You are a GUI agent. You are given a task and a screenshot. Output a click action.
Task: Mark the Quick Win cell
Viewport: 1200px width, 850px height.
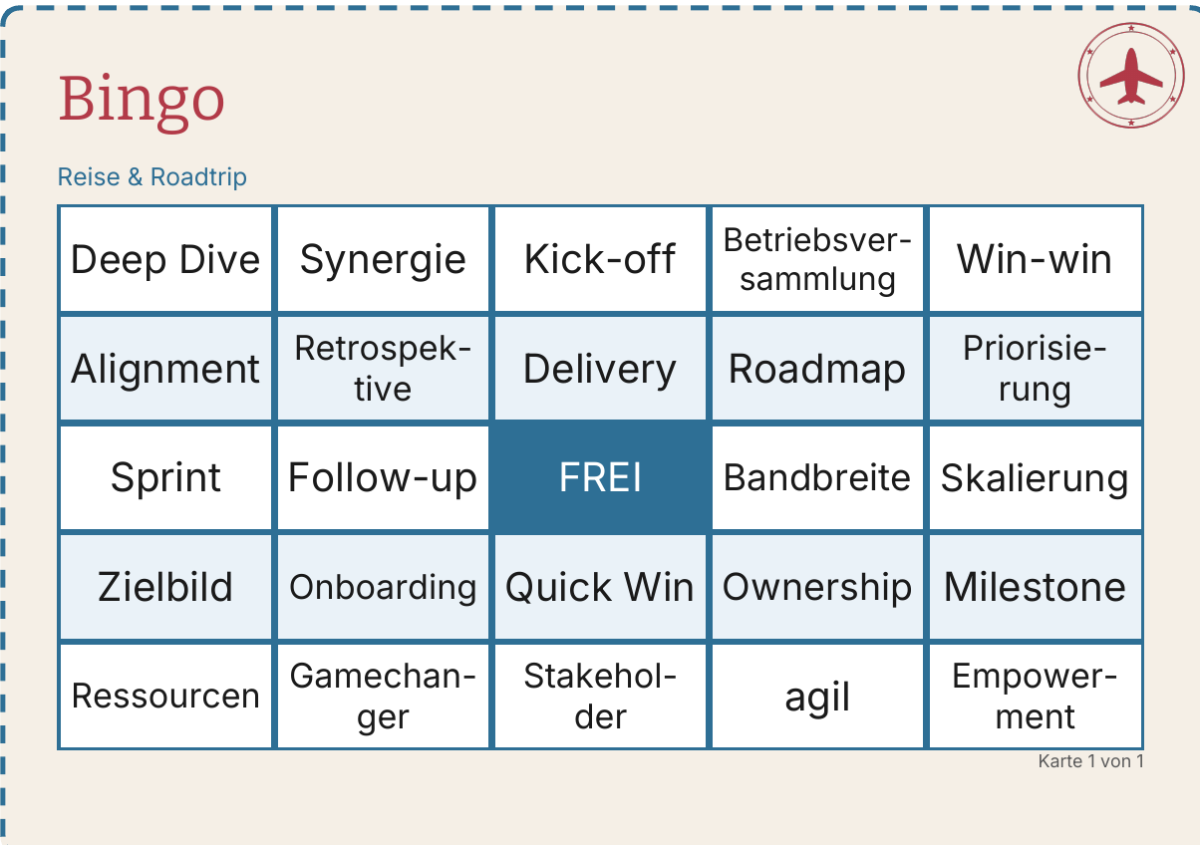pos(600,587)
